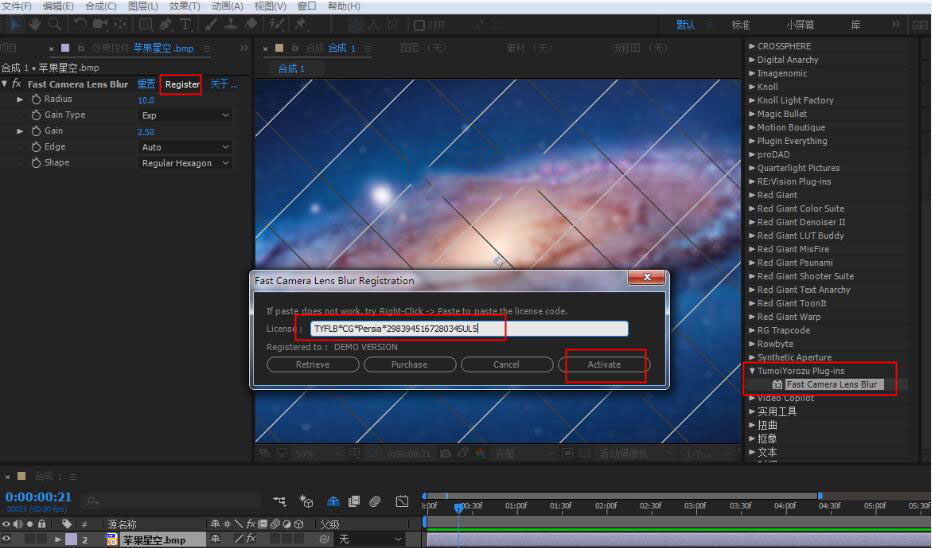Open the composition mini-flowchart in timeline

tap(279, 502)
